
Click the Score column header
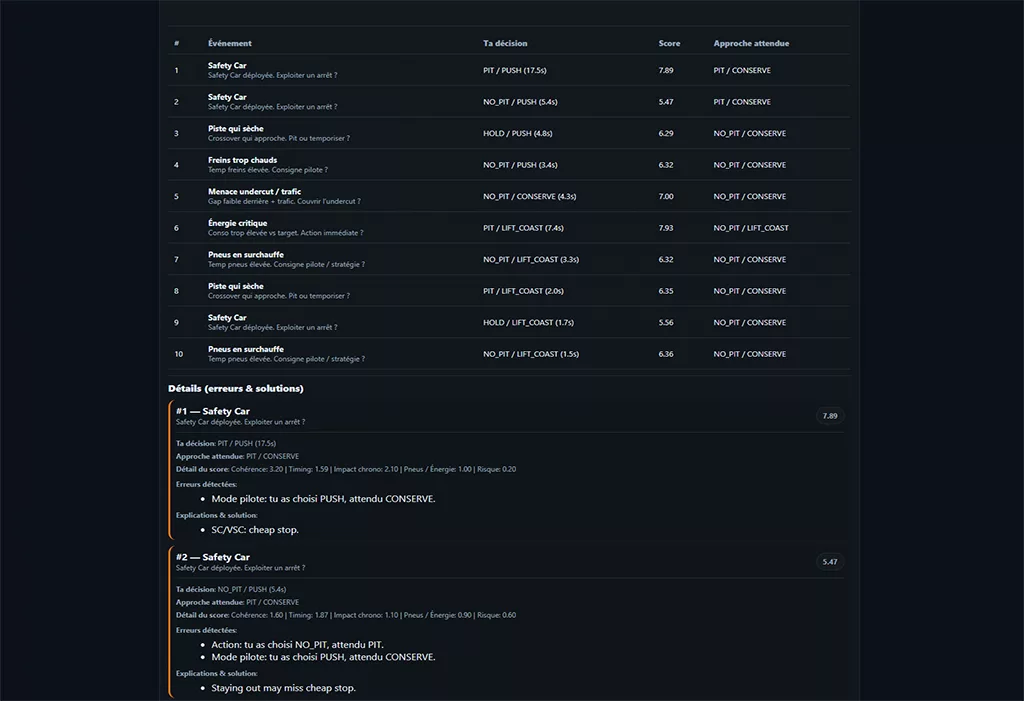[669, 44]
